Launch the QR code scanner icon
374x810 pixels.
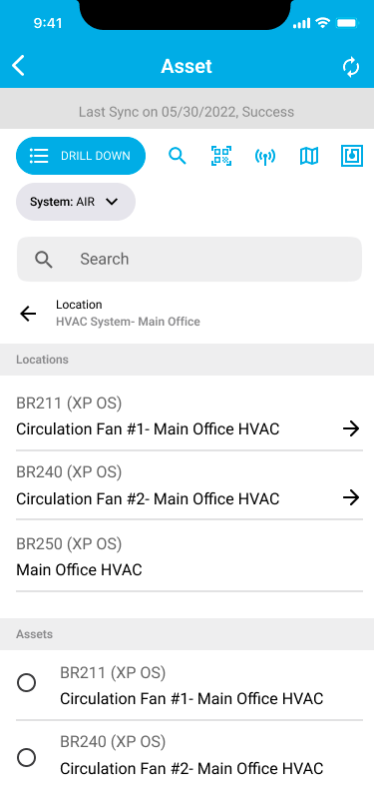point(221,155)
